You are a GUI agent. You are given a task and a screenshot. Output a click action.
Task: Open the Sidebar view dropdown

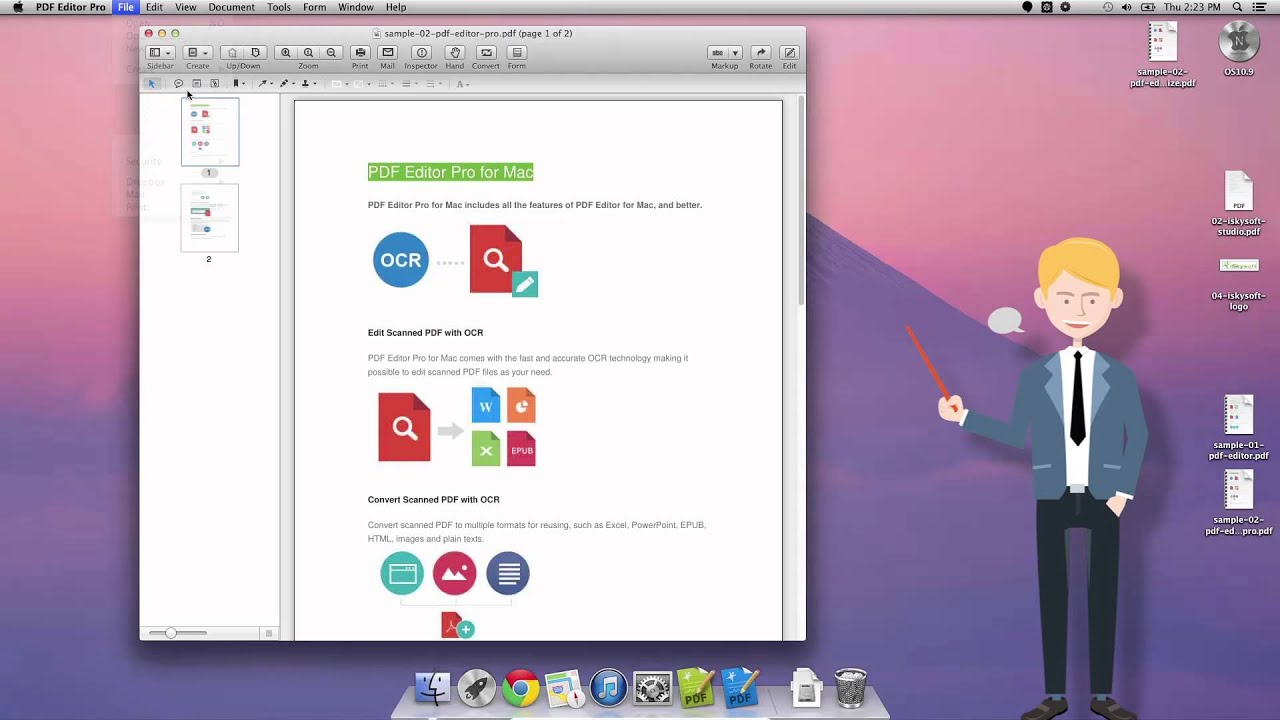[x=160, y=53]
